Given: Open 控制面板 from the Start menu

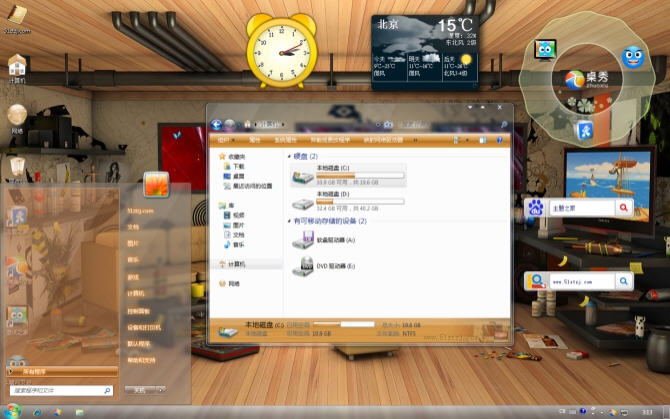Looking at the screenshot, I should pos(138,311).
